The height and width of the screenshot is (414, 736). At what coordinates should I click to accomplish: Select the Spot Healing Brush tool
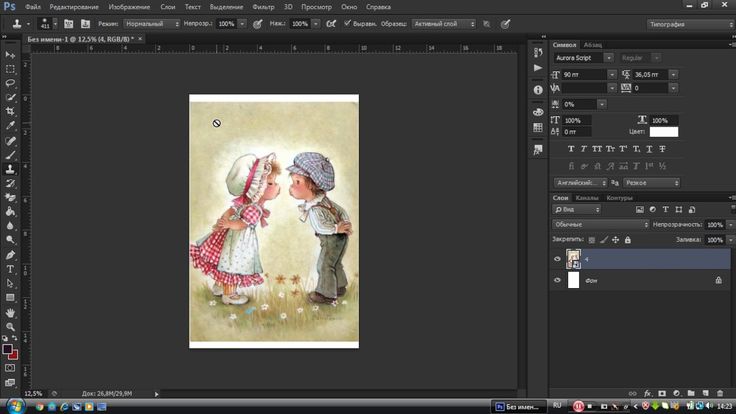(x=10, y=140)
